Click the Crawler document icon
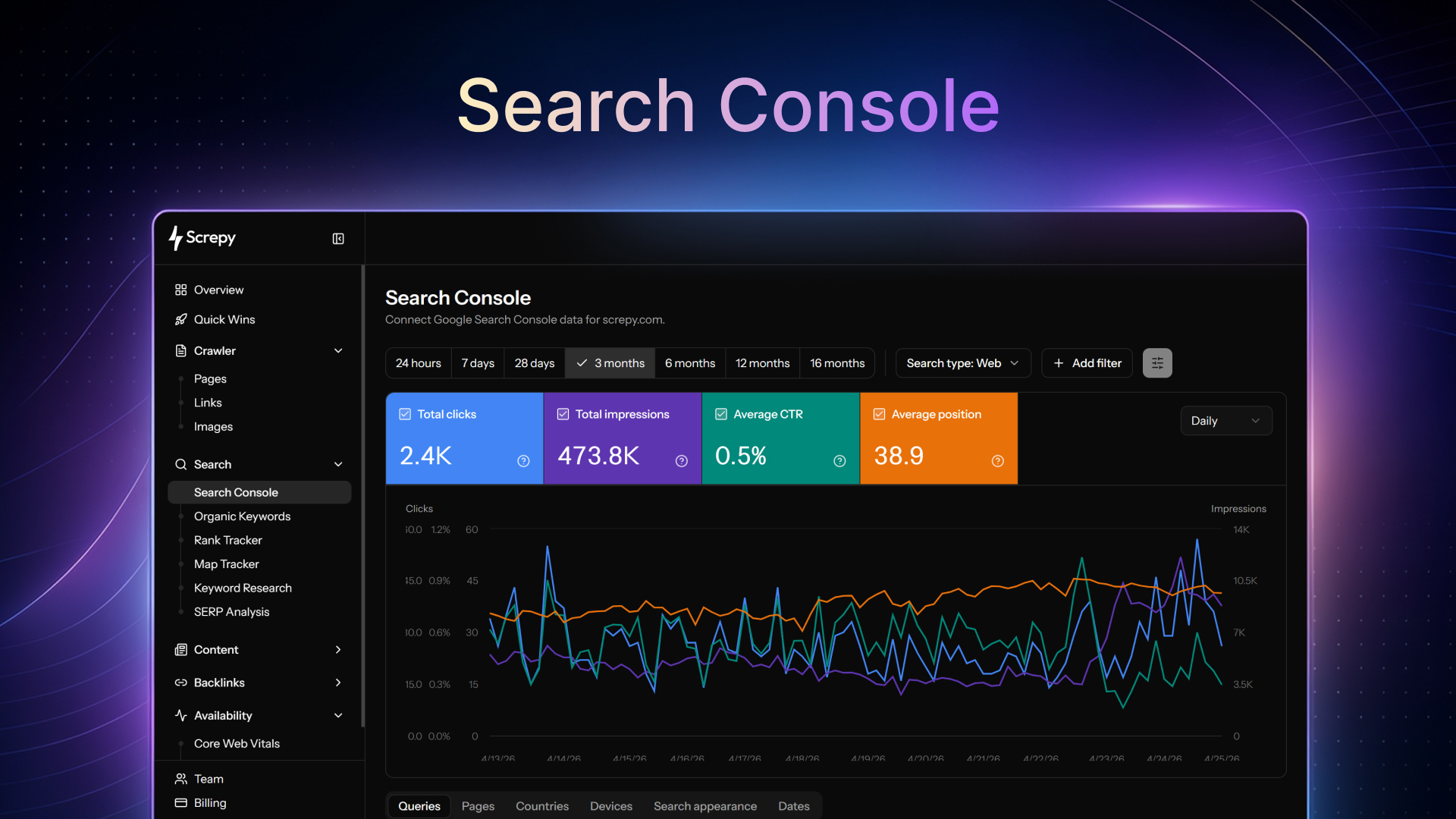This screenshot has width=1456, height=819. (x=180, y=350)
